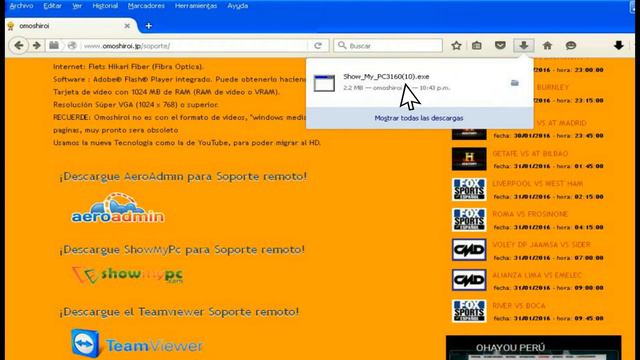The width and height of the screenshot is (640, 360).
Task: Open the Marcadores menu
Action: tap(146, 6)
